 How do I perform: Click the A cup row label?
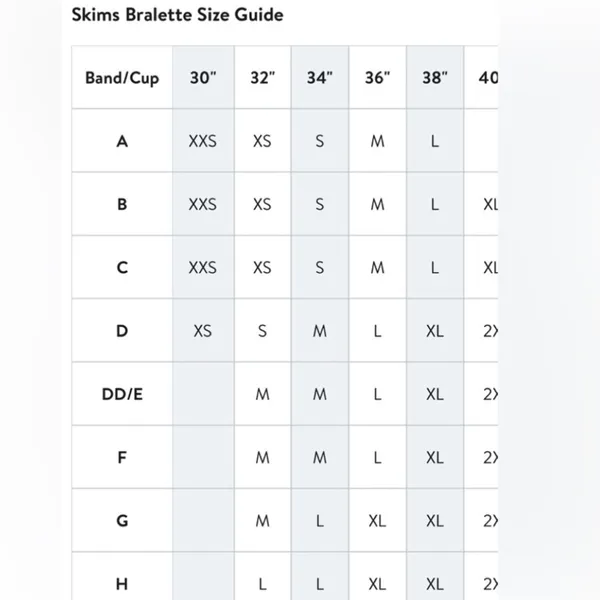coord(122,141)
